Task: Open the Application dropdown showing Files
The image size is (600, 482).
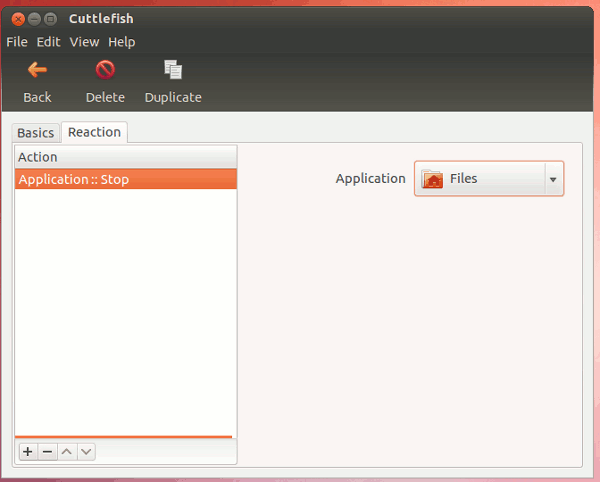Action: point(489,179)
